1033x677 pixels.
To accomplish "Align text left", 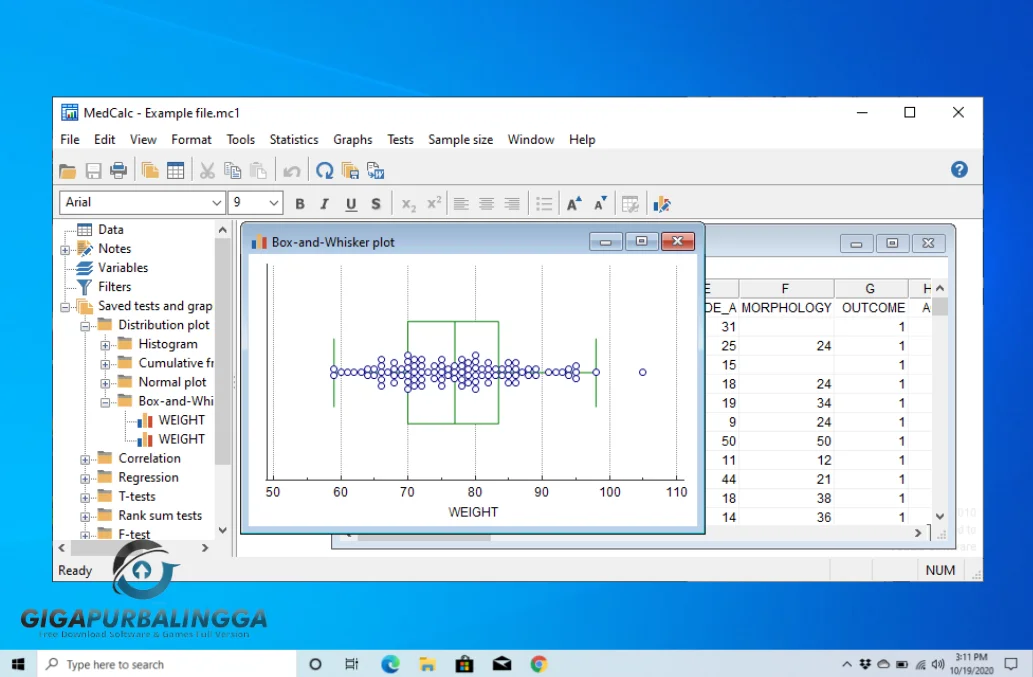I will [x=461, y=204].
